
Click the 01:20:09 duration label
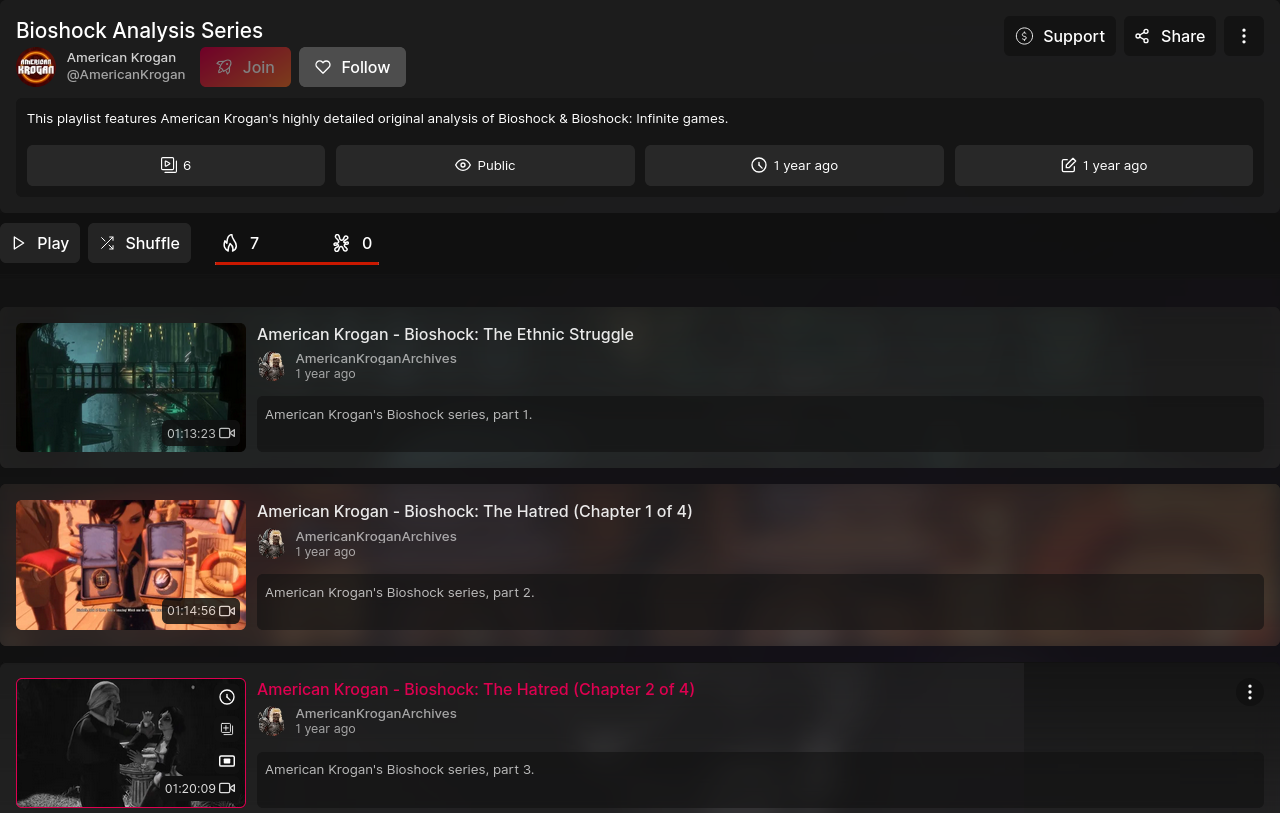190,788
